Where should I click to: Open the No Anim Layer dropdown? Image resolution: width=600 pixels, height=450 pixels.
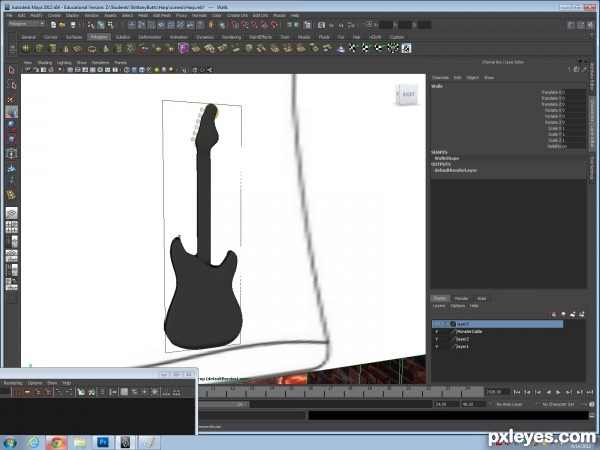pos(510,404)
